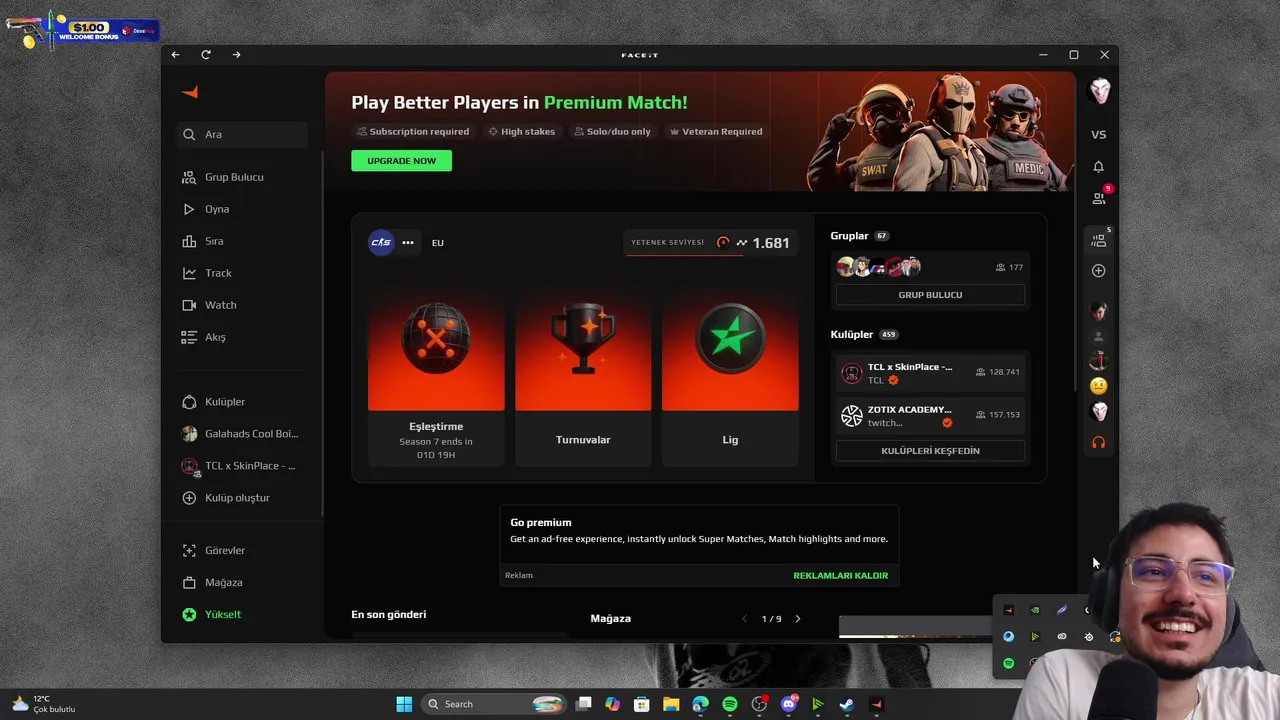The width and height of the screenshot is (1280, 720).
Task: Click the VS icon in right sidebar
Action: [1099, 135]
